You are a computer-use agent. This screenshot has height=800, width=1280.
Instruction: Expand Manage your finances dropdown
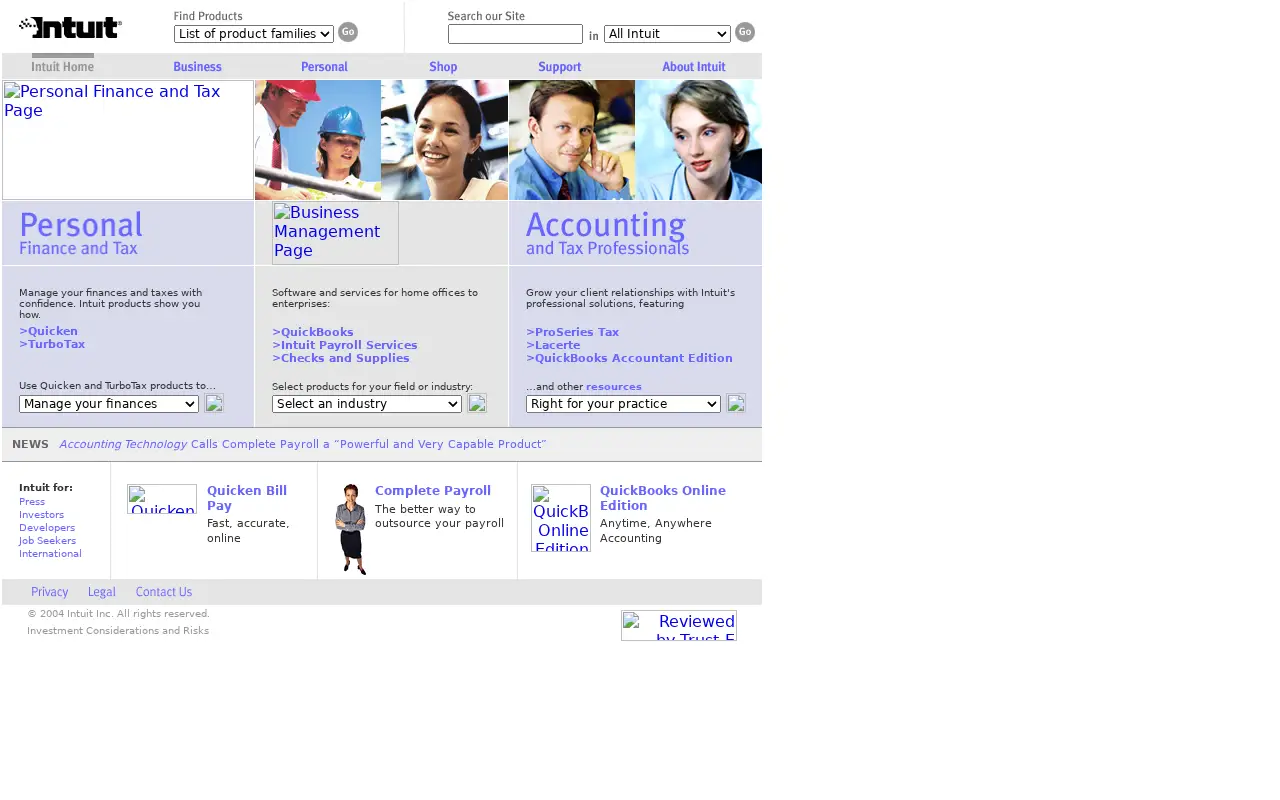point(109,404)
